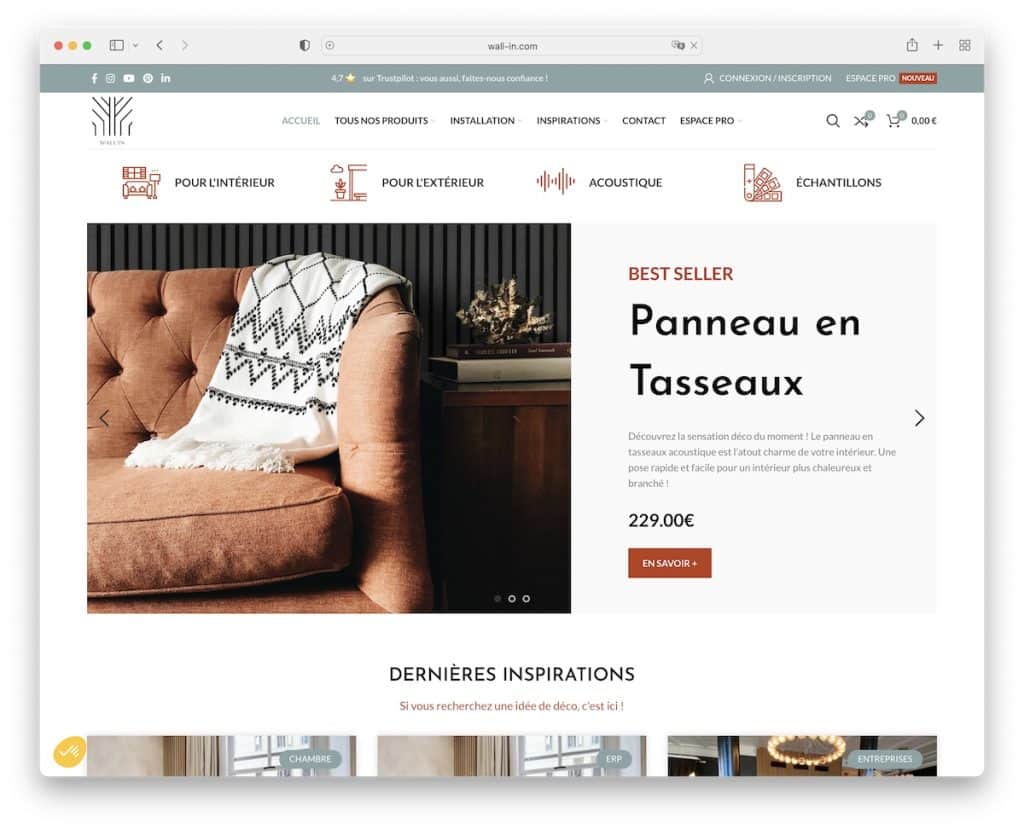The image size is (1024, 829).
Task: Expand the Installation dropdown menu
Action: click(x=485, y=121)
